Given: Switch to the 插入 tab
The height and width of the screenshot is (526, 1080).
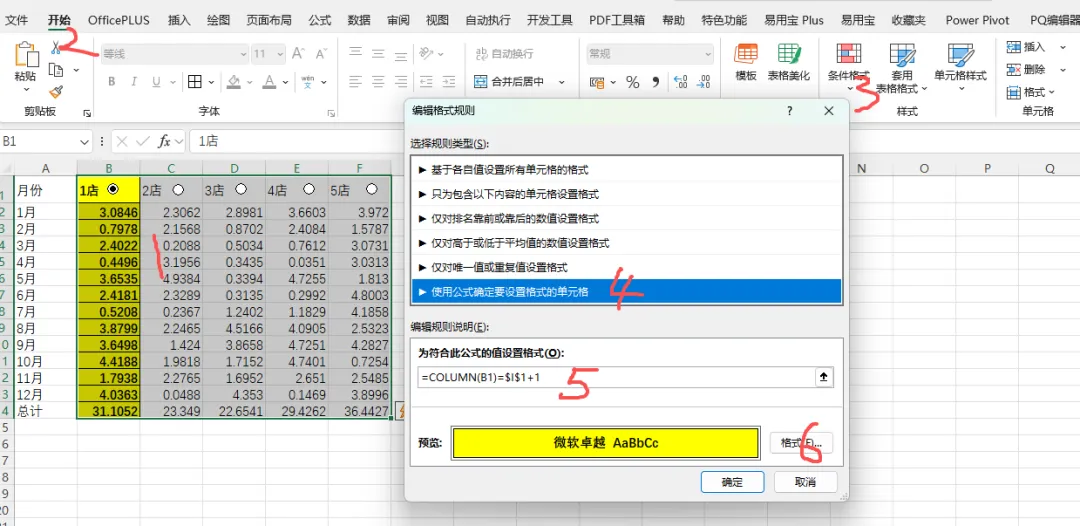Looking at the screenshot, I should point(179,20).
